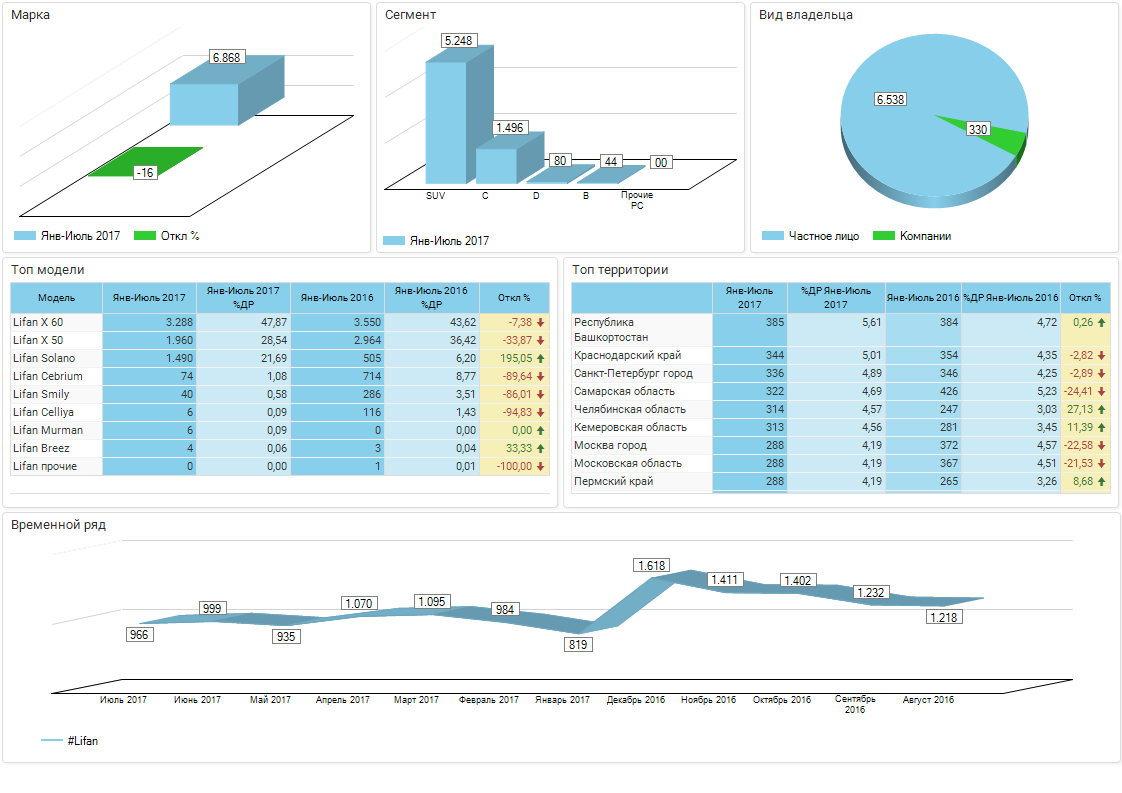
Task: Click the red down arrow in Lifan X 50 row
Action: 541,341
